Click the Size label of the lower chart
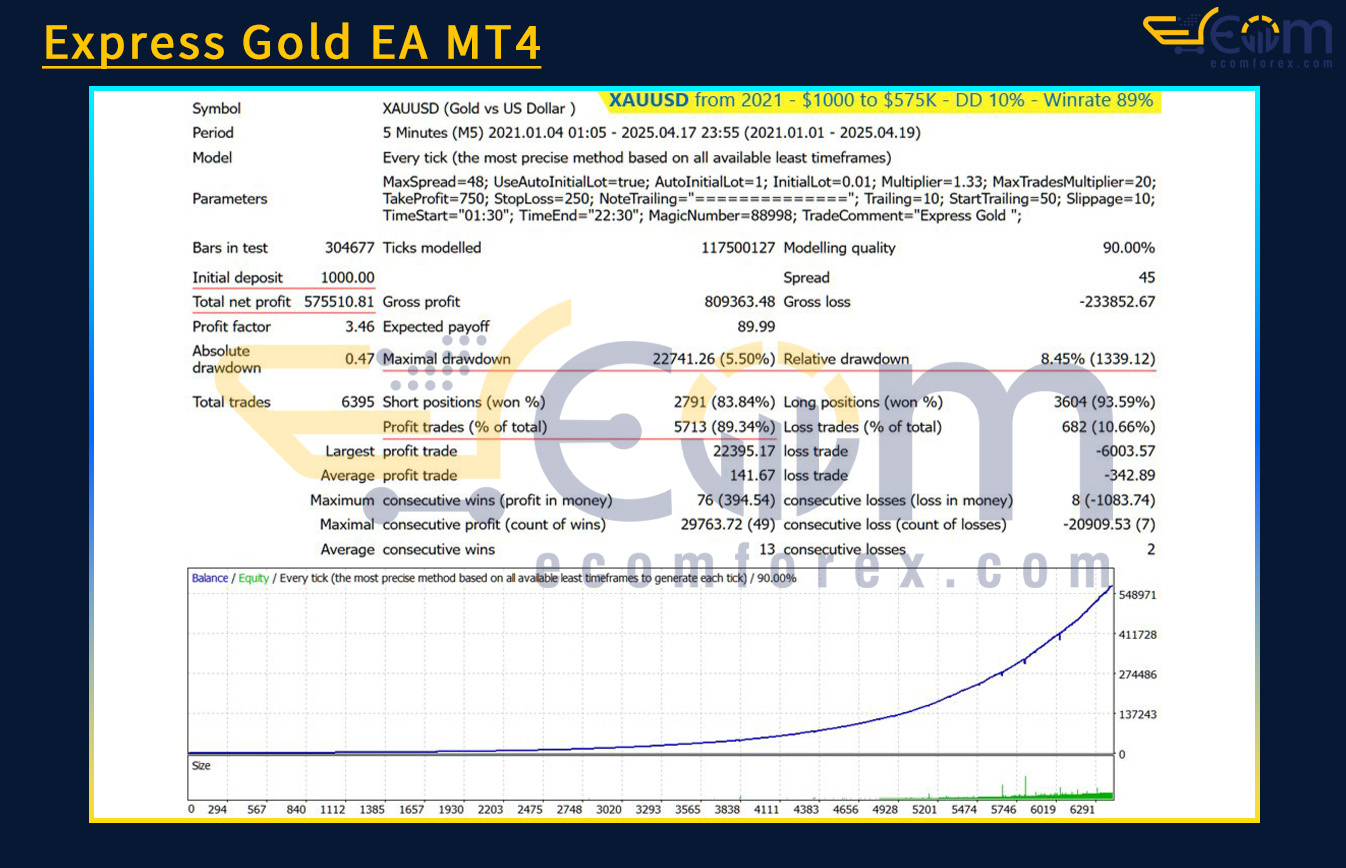The width and height of the screenshot is (1346, 868). (x=201, y=765)
